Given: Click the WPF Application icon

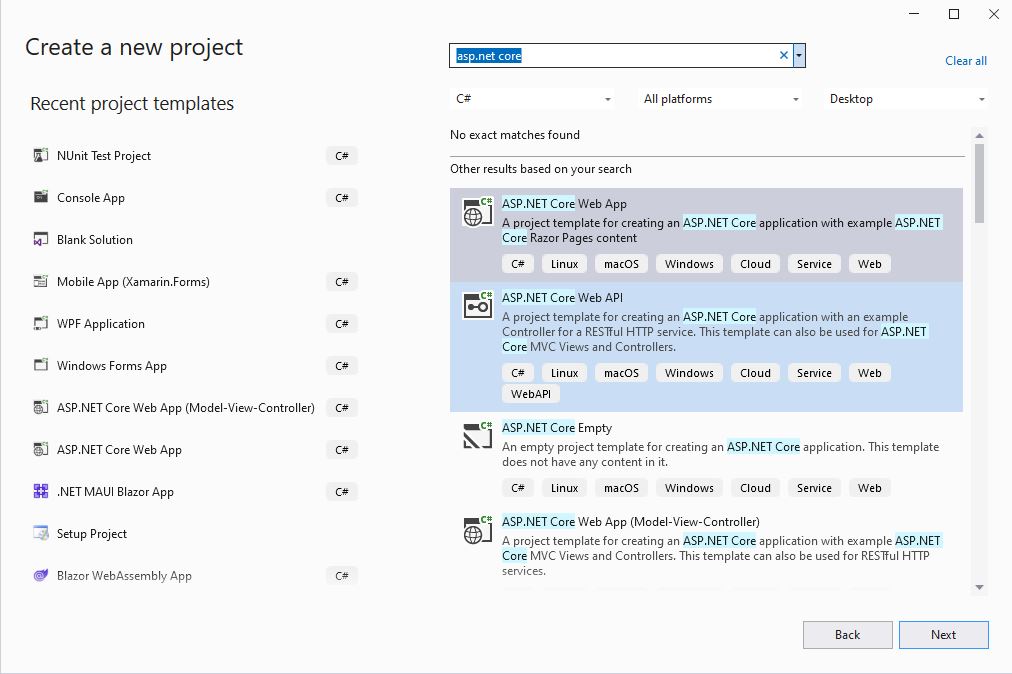Looking at the screenshot, I should (x=41, y=323).
